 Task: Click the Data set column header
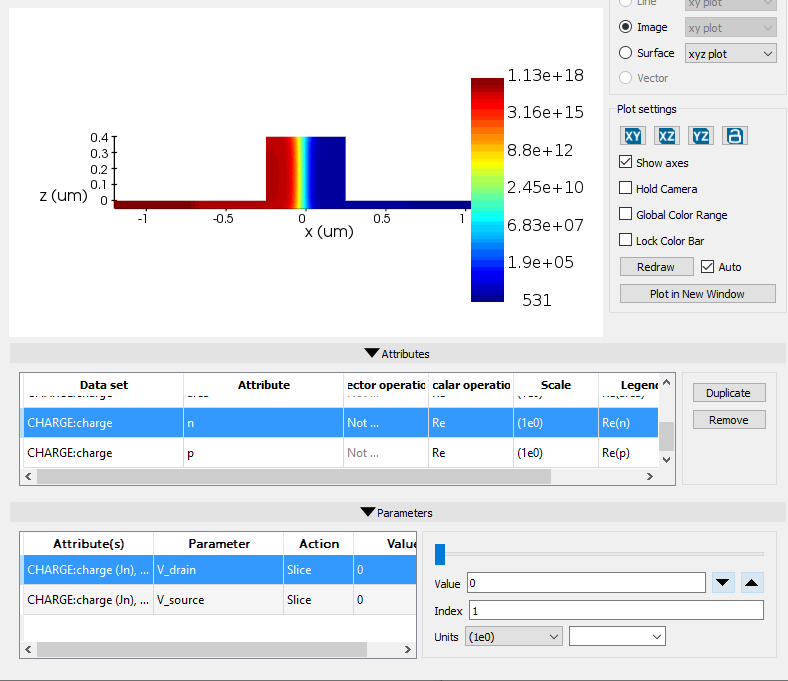tap(104, 385)
